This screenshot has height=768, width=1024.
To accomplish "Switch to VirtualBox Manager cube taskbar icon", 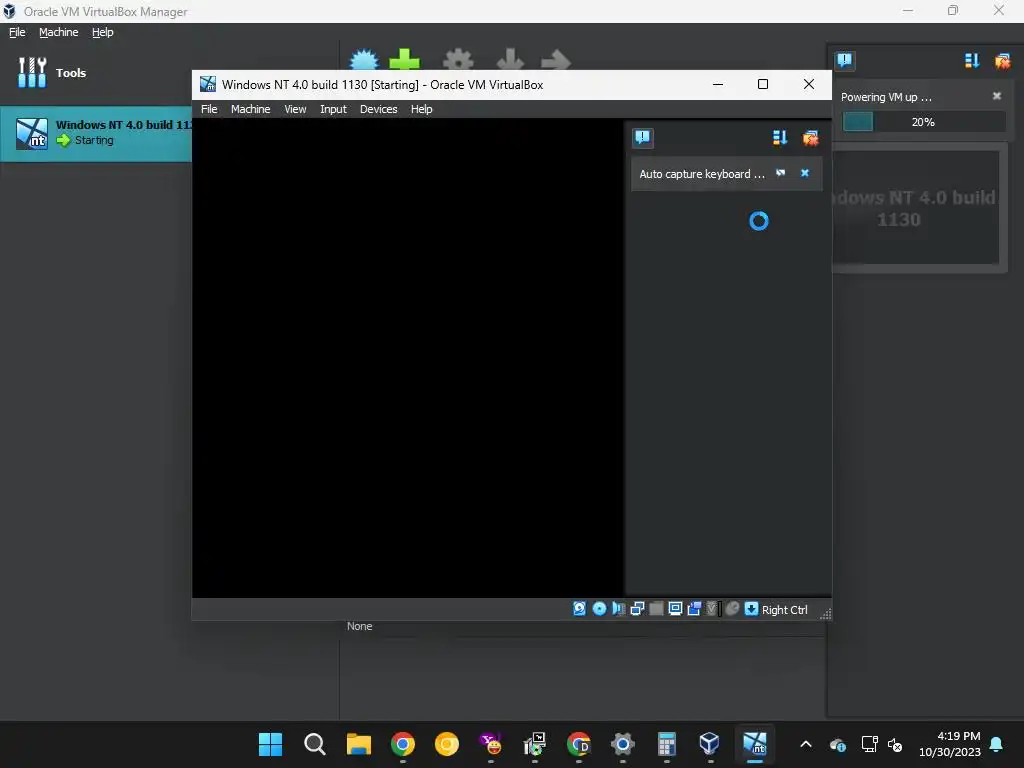I will point(710,744).
